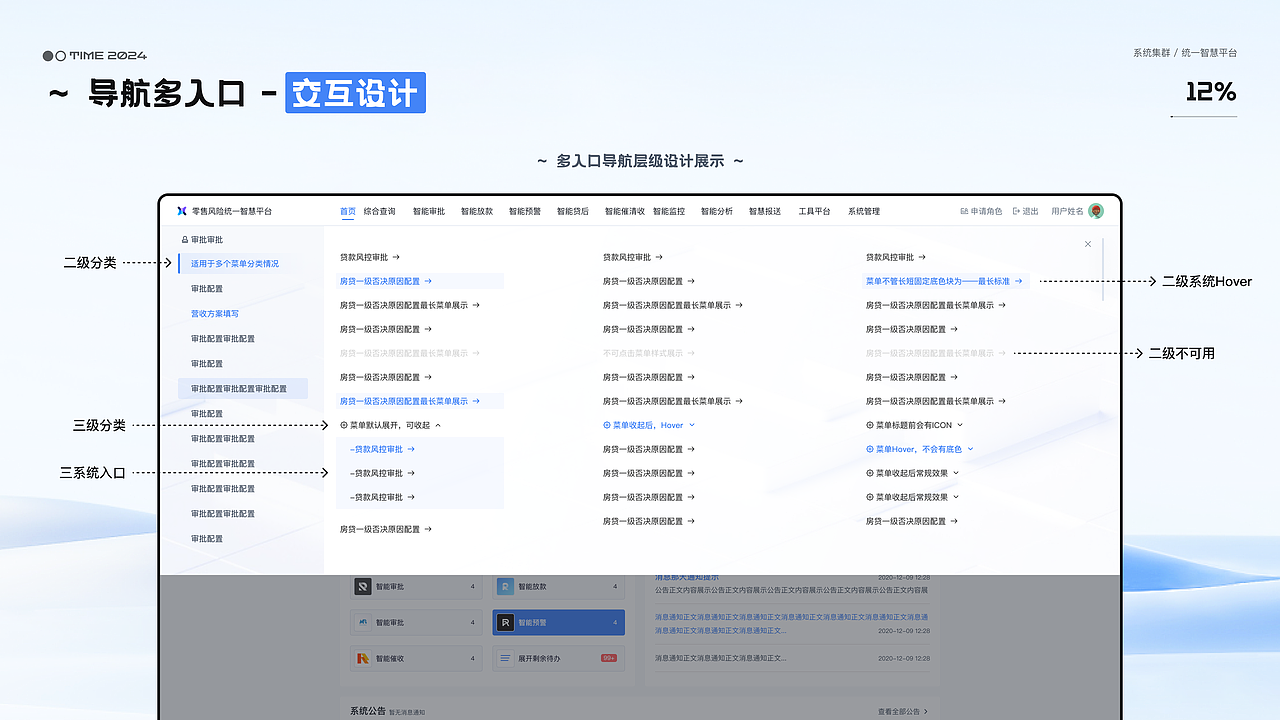The width and height of the screenshot is (1280, 720).
Task: Click the mega menu vertical scrollbar
Action: [1103, 269]
